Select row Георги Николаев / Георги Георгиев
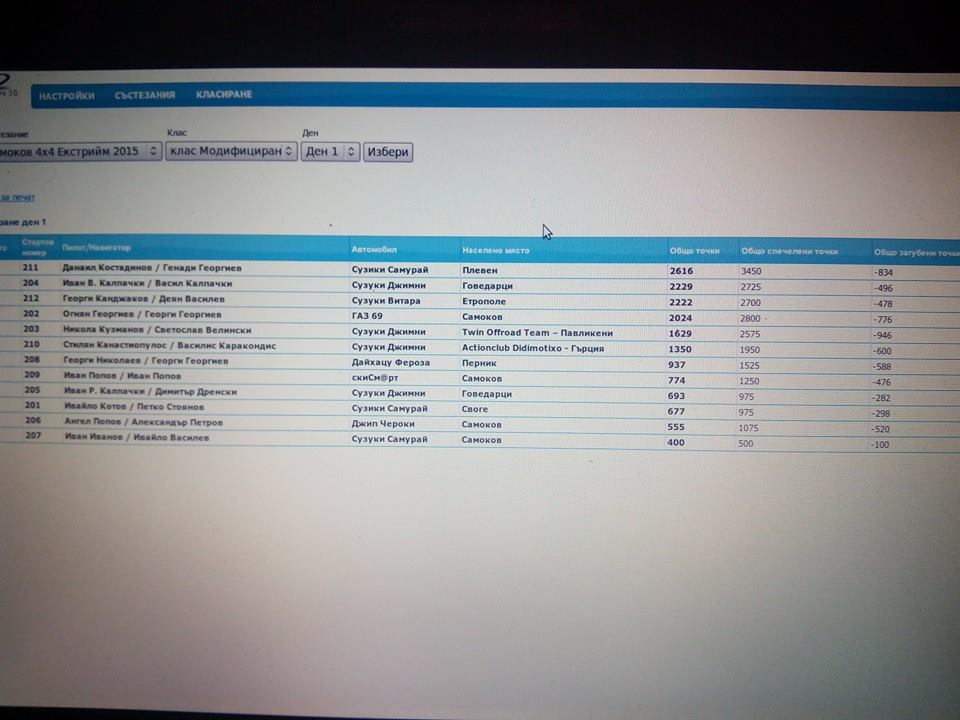 (x=480, y=362)
